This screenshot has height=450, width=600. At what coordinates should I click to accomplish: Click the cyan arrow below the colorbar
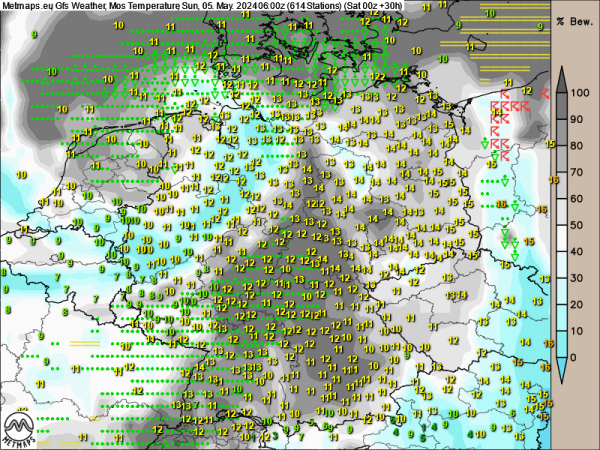[x=564, y=370]
